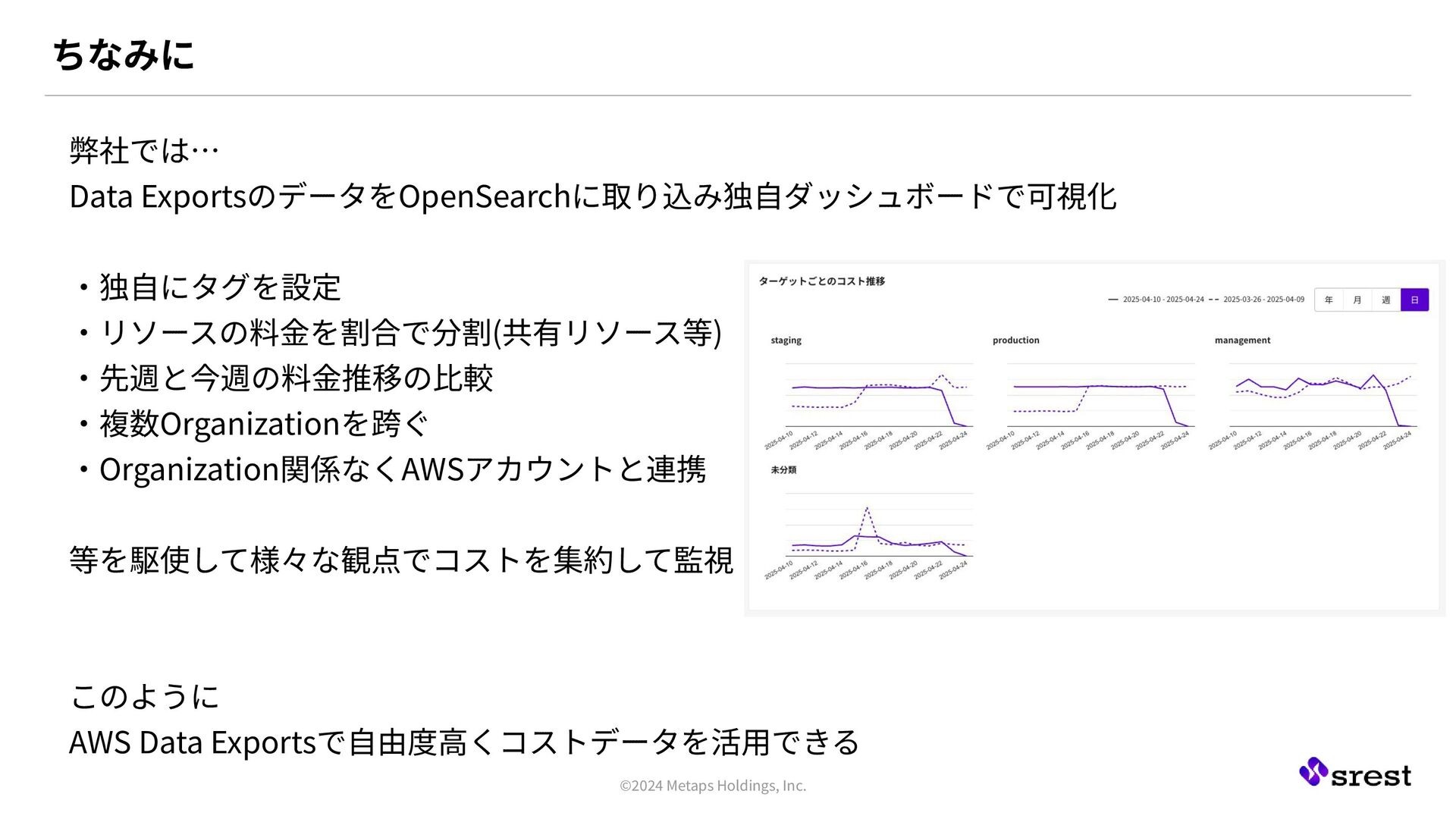Click the staging cost line chart
1456x819 pixels.
tap(878, 396)
